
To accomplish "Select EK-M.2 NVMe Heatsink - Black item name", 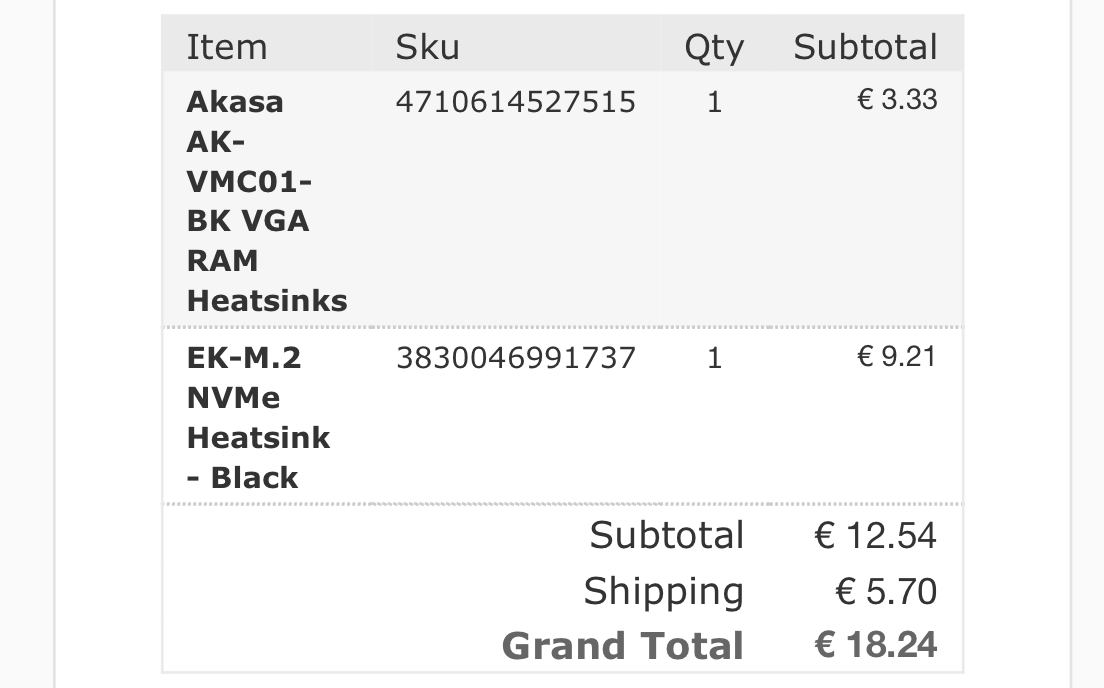I will coord(258,418).
